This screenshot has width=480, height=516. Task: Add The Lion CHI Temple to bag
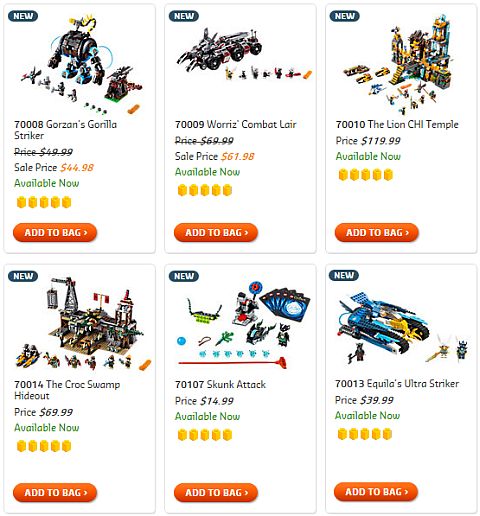tap(377, 232)
